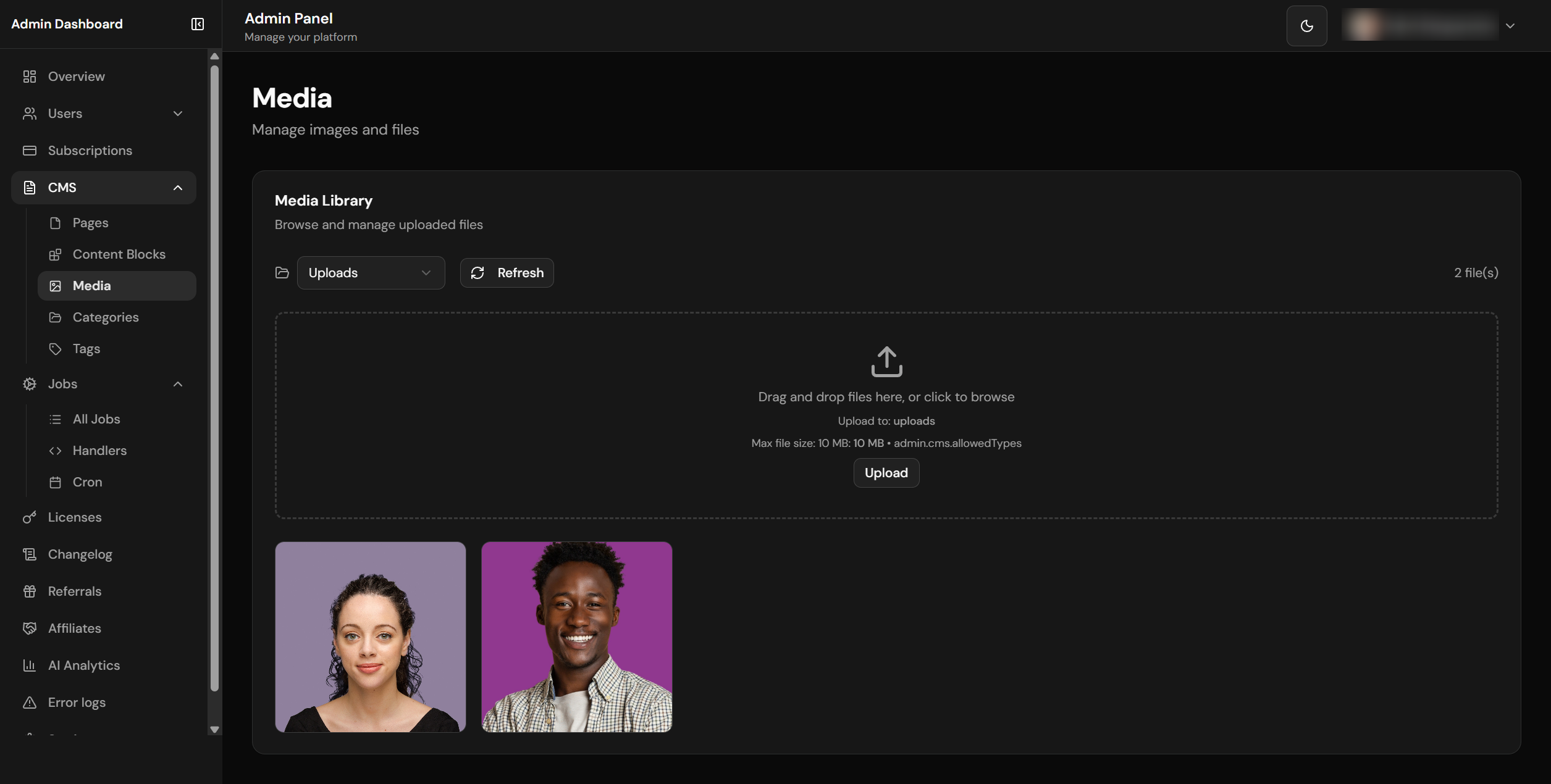Image resolution: width=1551 pixels, height=784 pixels.
Task: Click the Error logs warning triangle icon
Action: (x=30, y=703)
